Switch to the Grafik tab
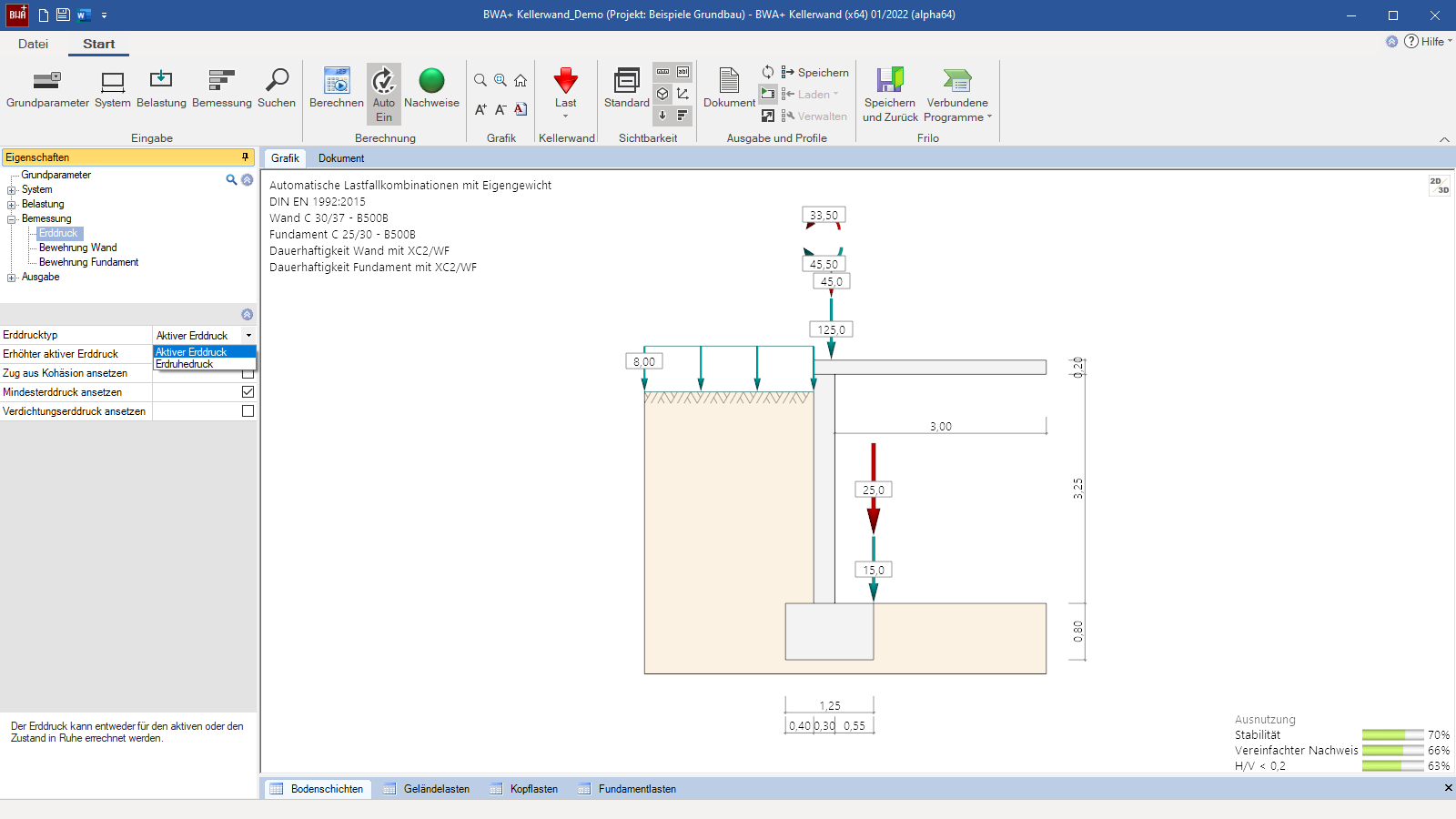Viewport: 1456px width, 819px height. click(285, 158)
